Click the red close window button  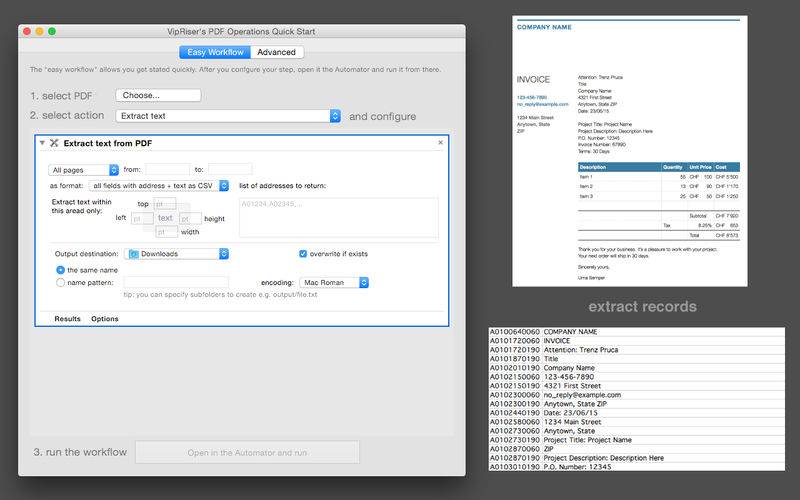pos(27,32)
